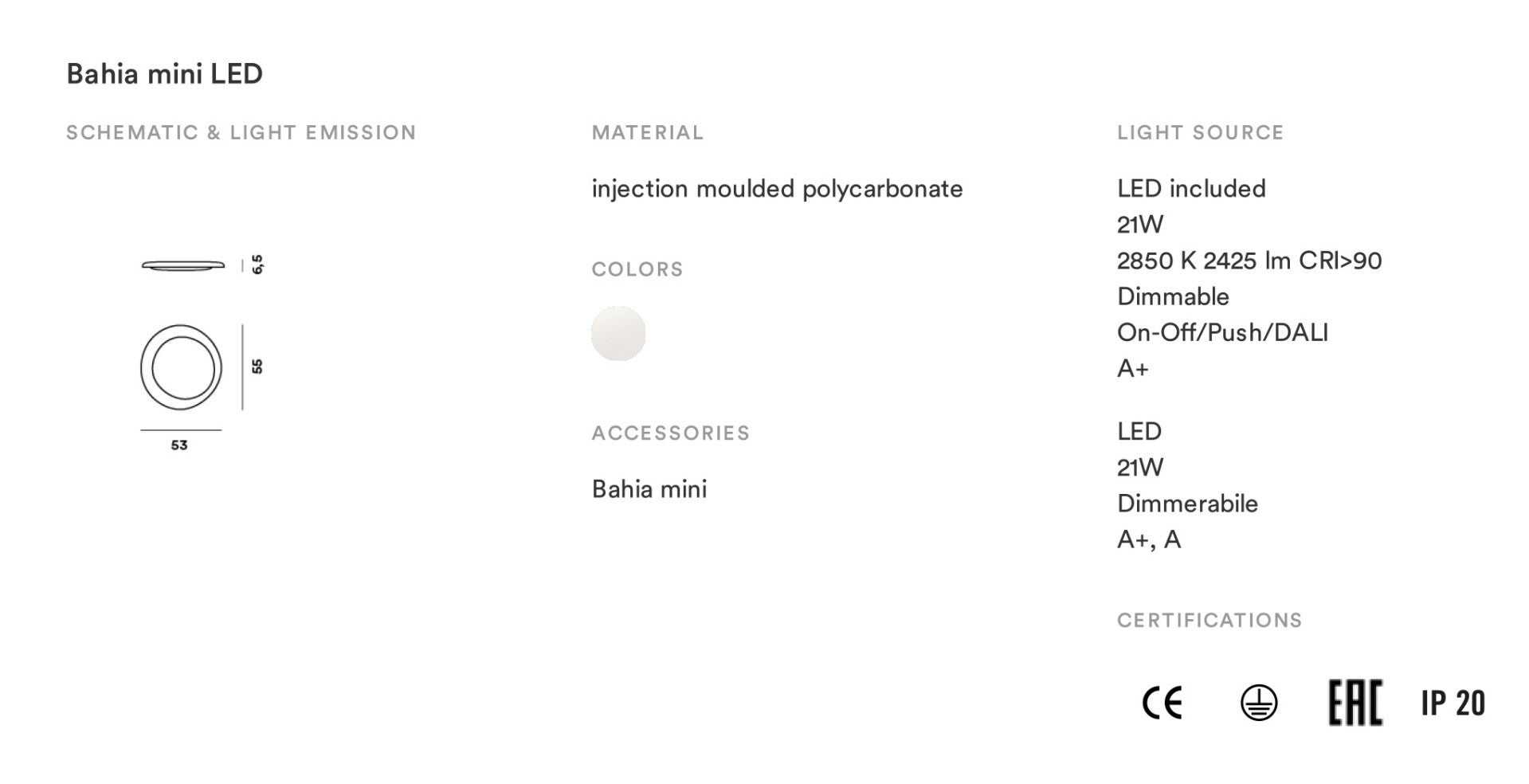Click the injection moulded polycarbonate text
The width and height of the screenshot is (1529, 784).
[x=777, y=189]
